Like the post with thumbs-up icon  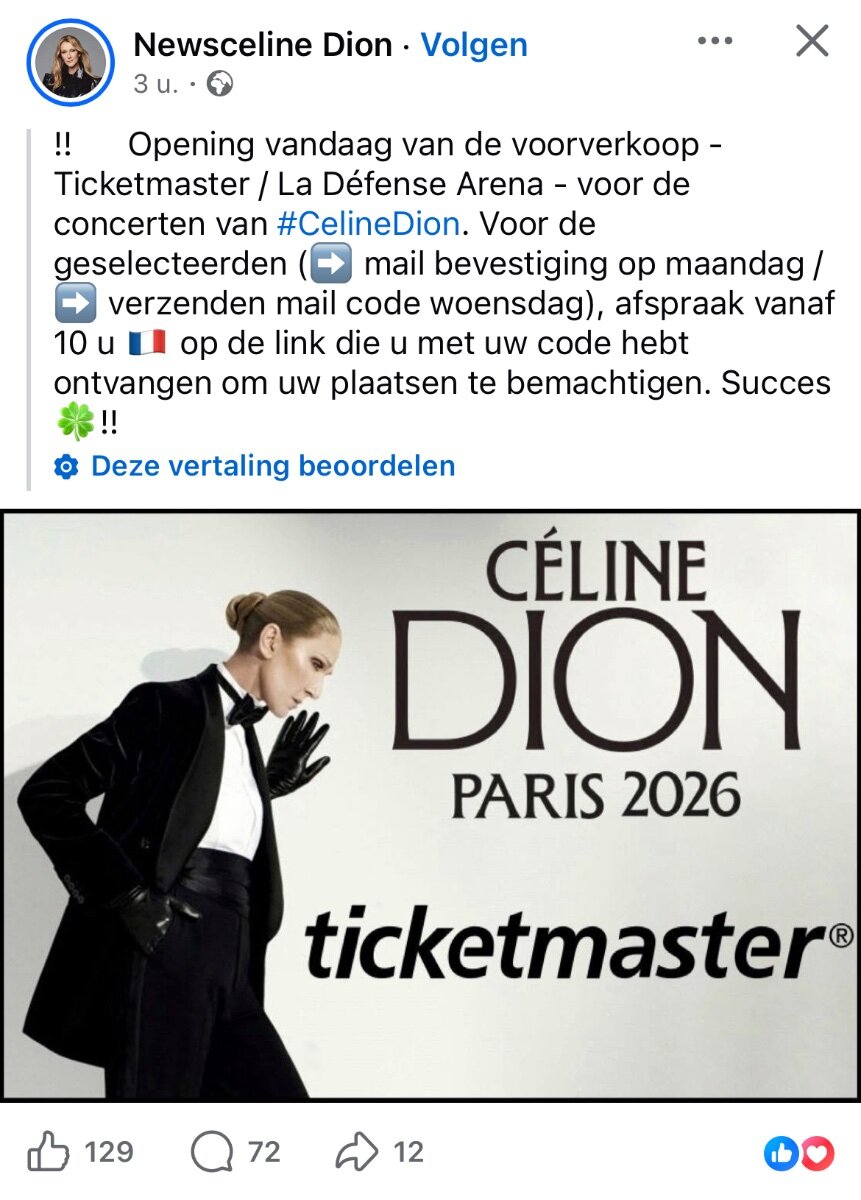(x=48, y=1153)
